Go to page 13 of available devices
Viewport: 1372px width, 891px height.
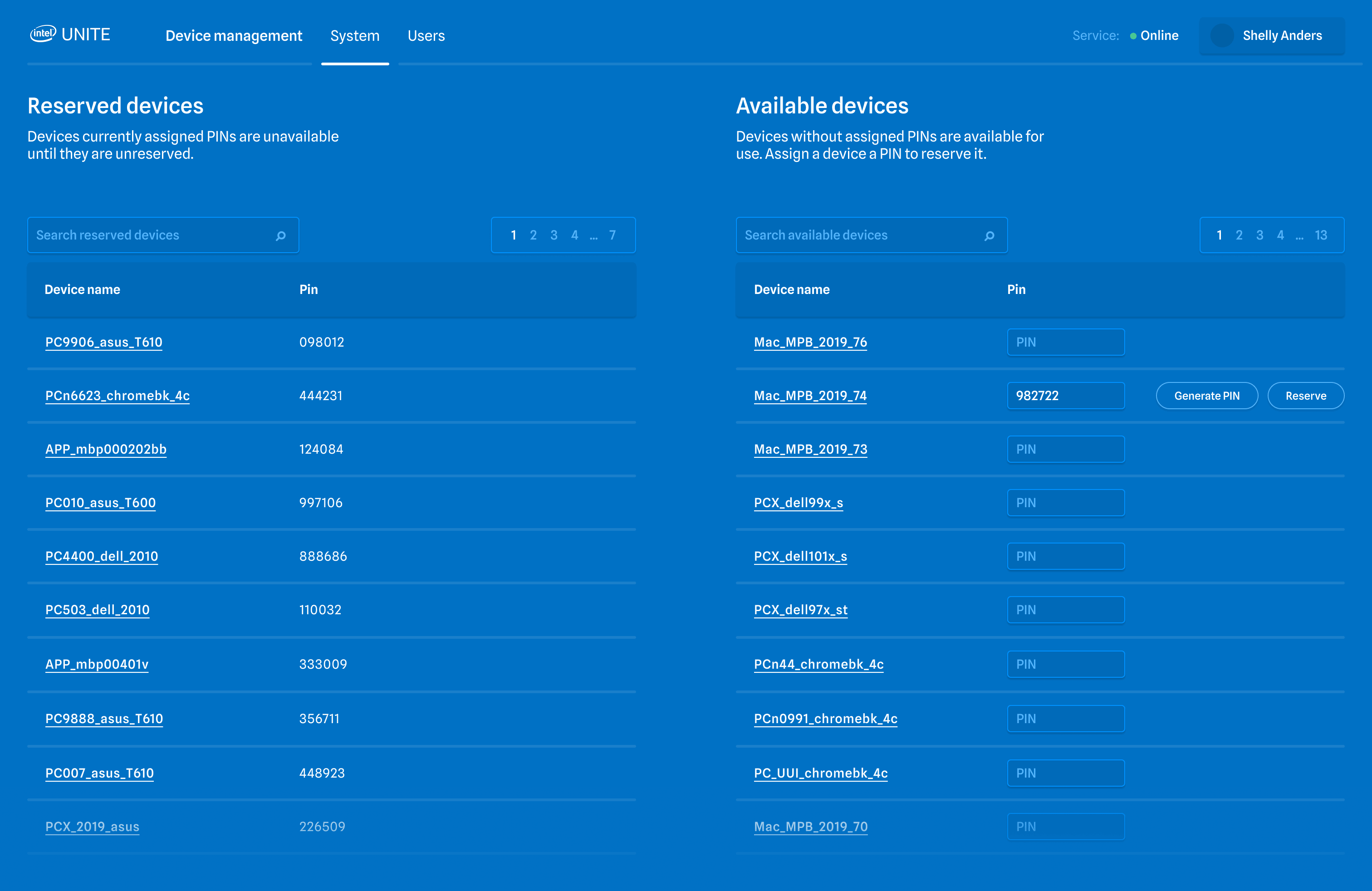(1321, 235)
